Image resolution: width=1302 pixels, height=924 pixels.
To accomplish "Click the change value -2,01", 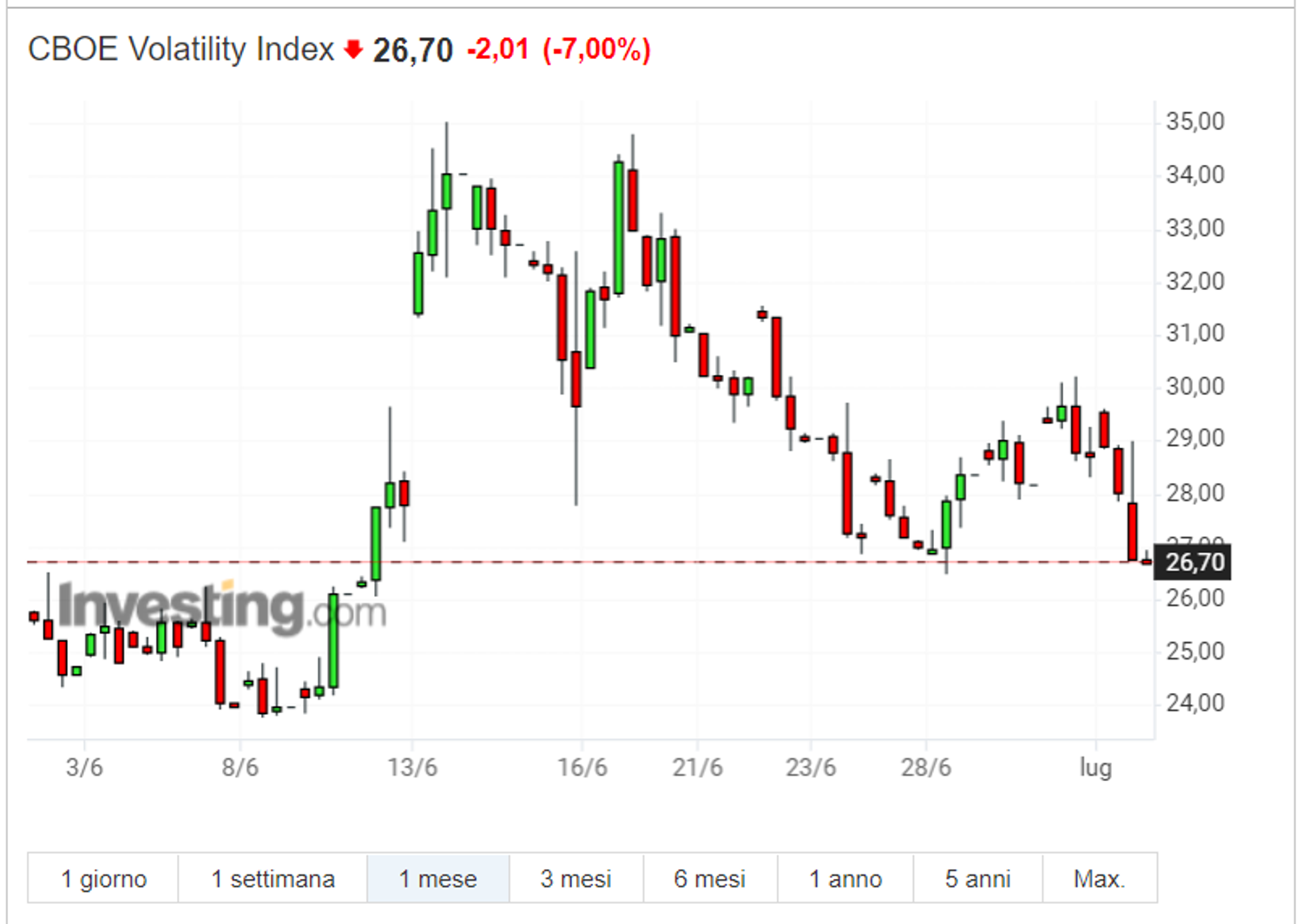I will click(x=498, y=49).
